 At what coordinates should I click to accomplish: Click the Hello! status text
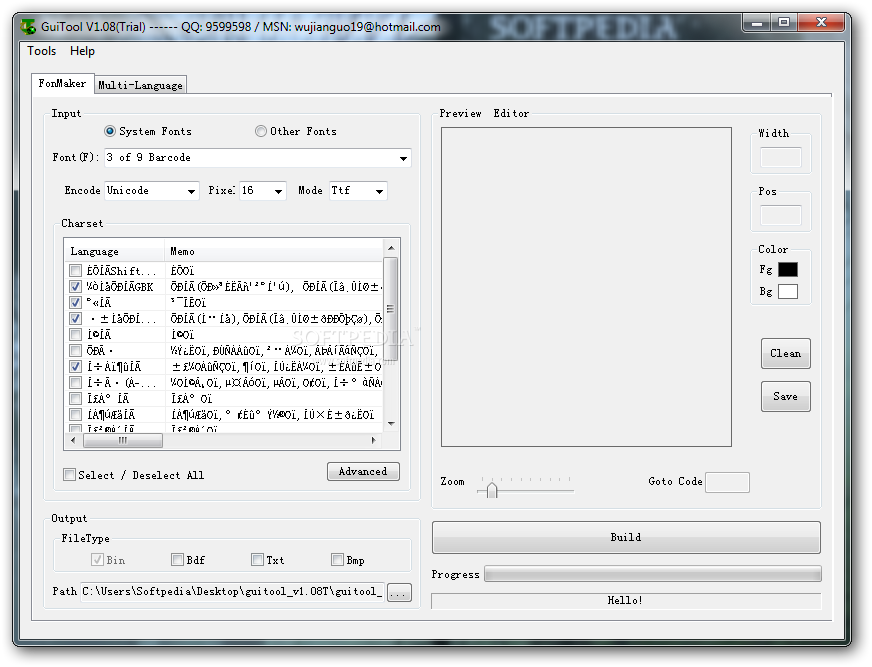click(625, 601)
